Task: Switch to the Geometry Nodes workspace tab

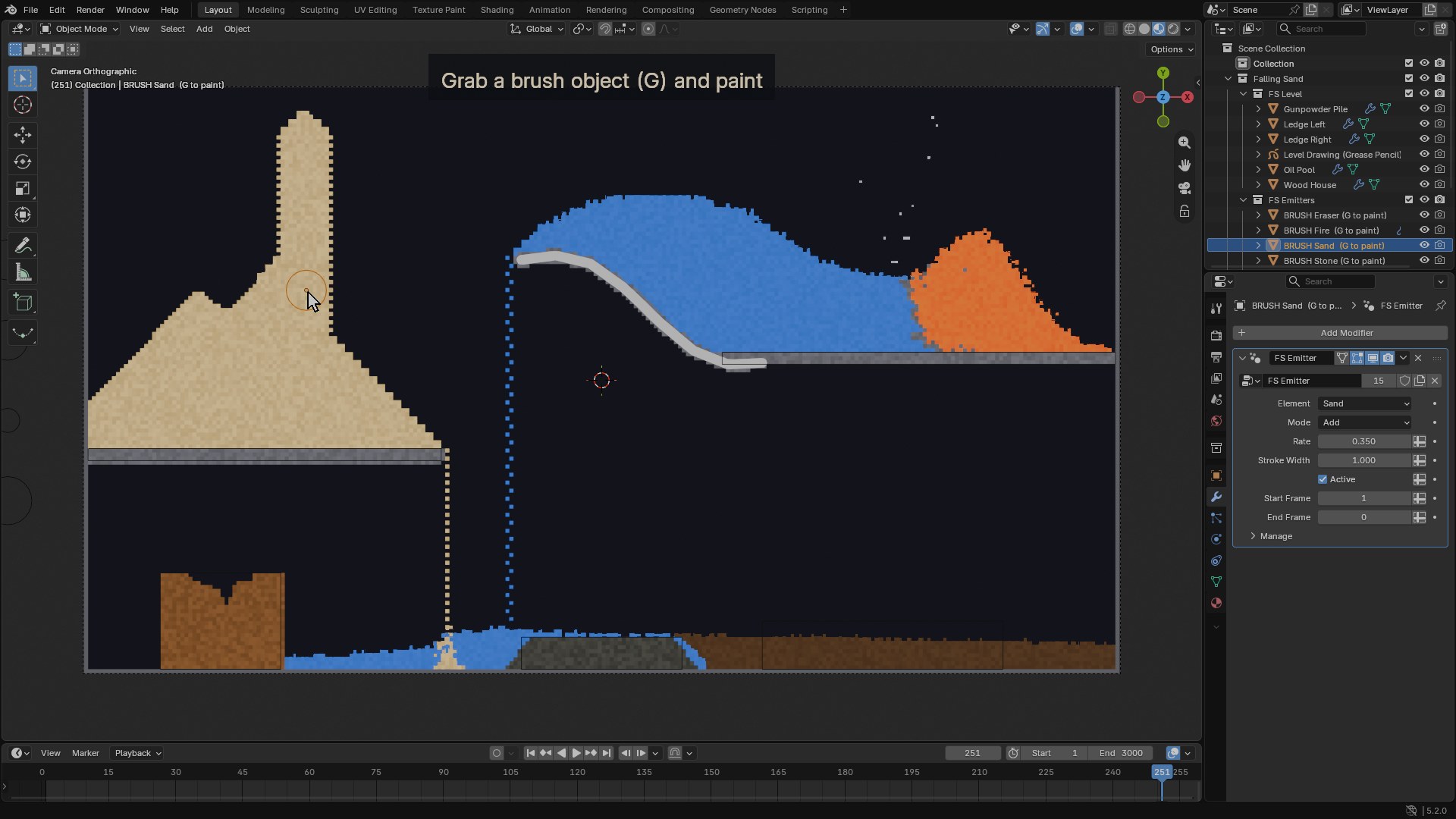Action: [x=742, y=10]
